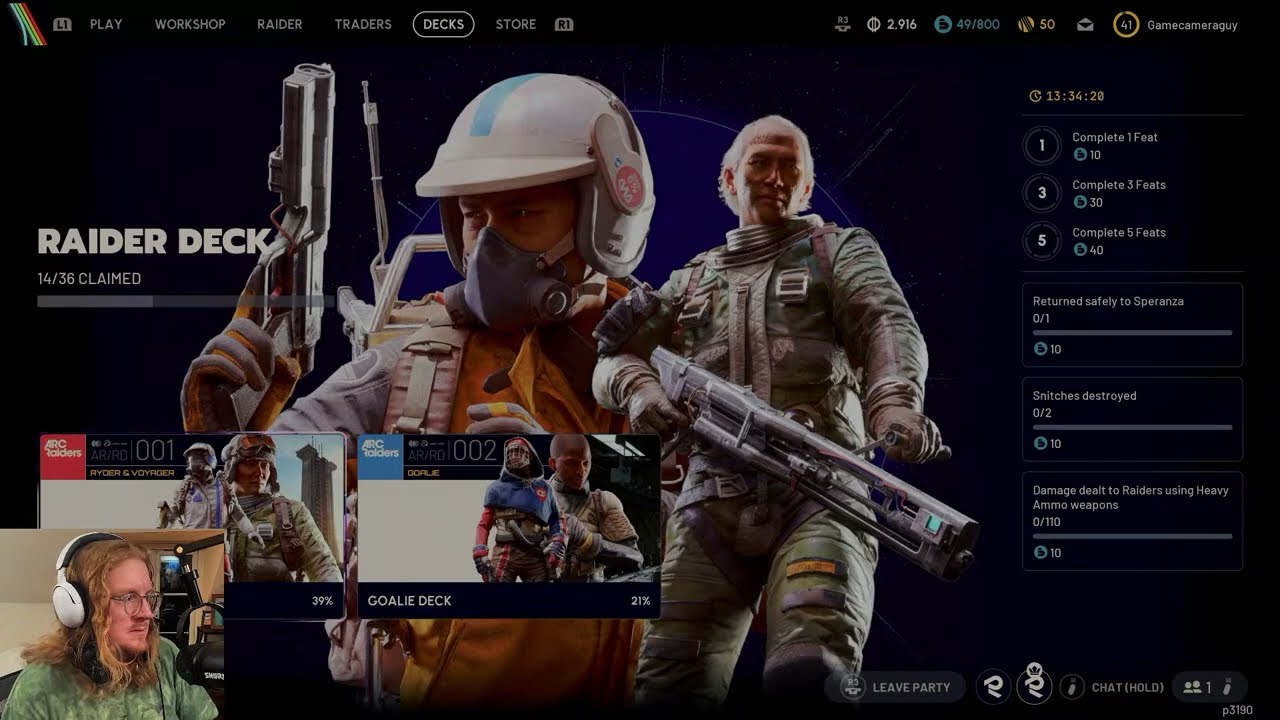This screenshot has height=720, width=1280.
Task: Click the Gamecameraguy username
Action: [1192, 25]
